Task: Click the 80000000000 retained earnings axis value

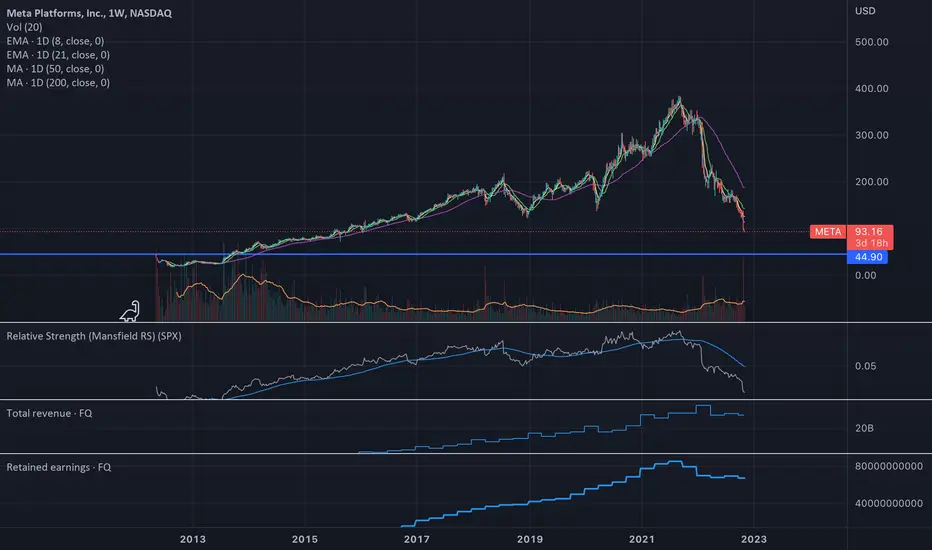Action: coord(889,466)
